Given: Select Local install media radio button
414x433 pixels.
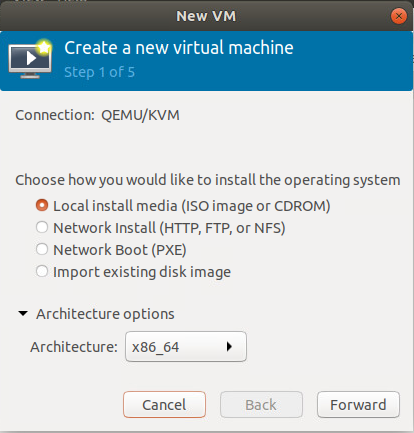Looking at the screenshot, I should (42, 205).
